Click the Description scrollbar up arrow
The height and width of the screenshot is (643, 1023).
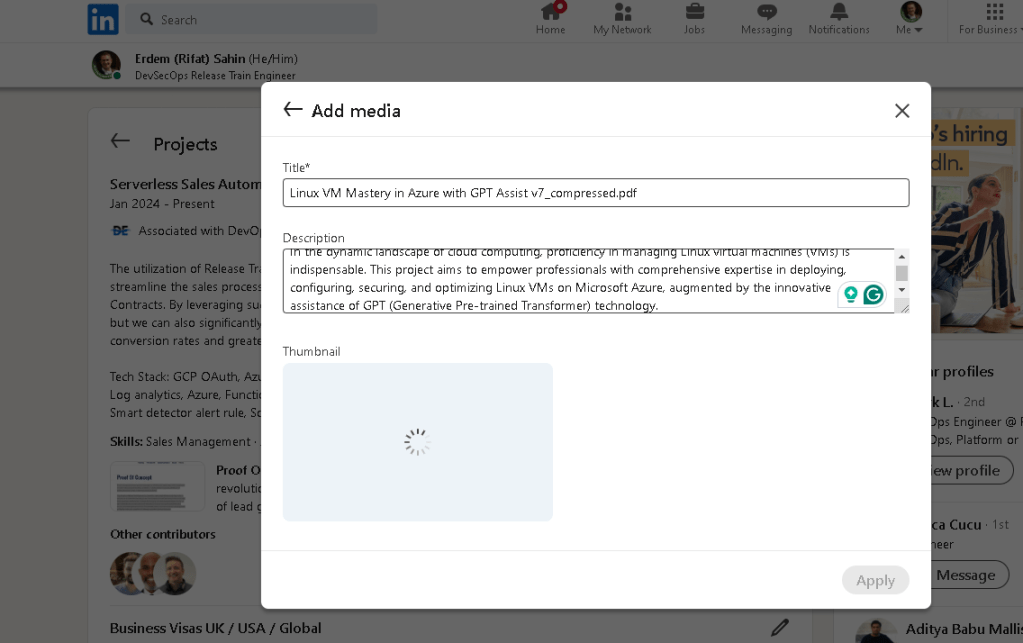click(902, 257)
